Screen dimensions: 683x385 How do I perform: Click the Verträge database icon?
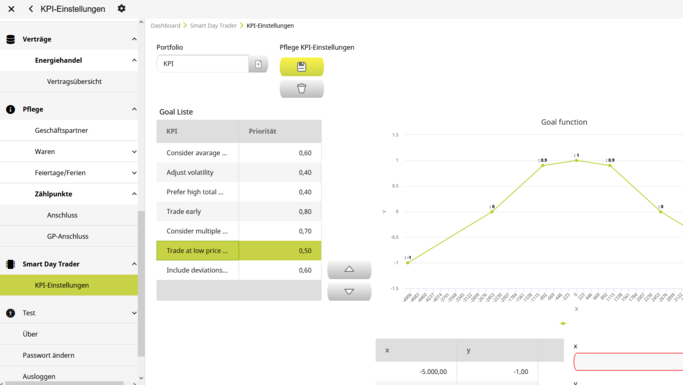(x=11, y=39)
